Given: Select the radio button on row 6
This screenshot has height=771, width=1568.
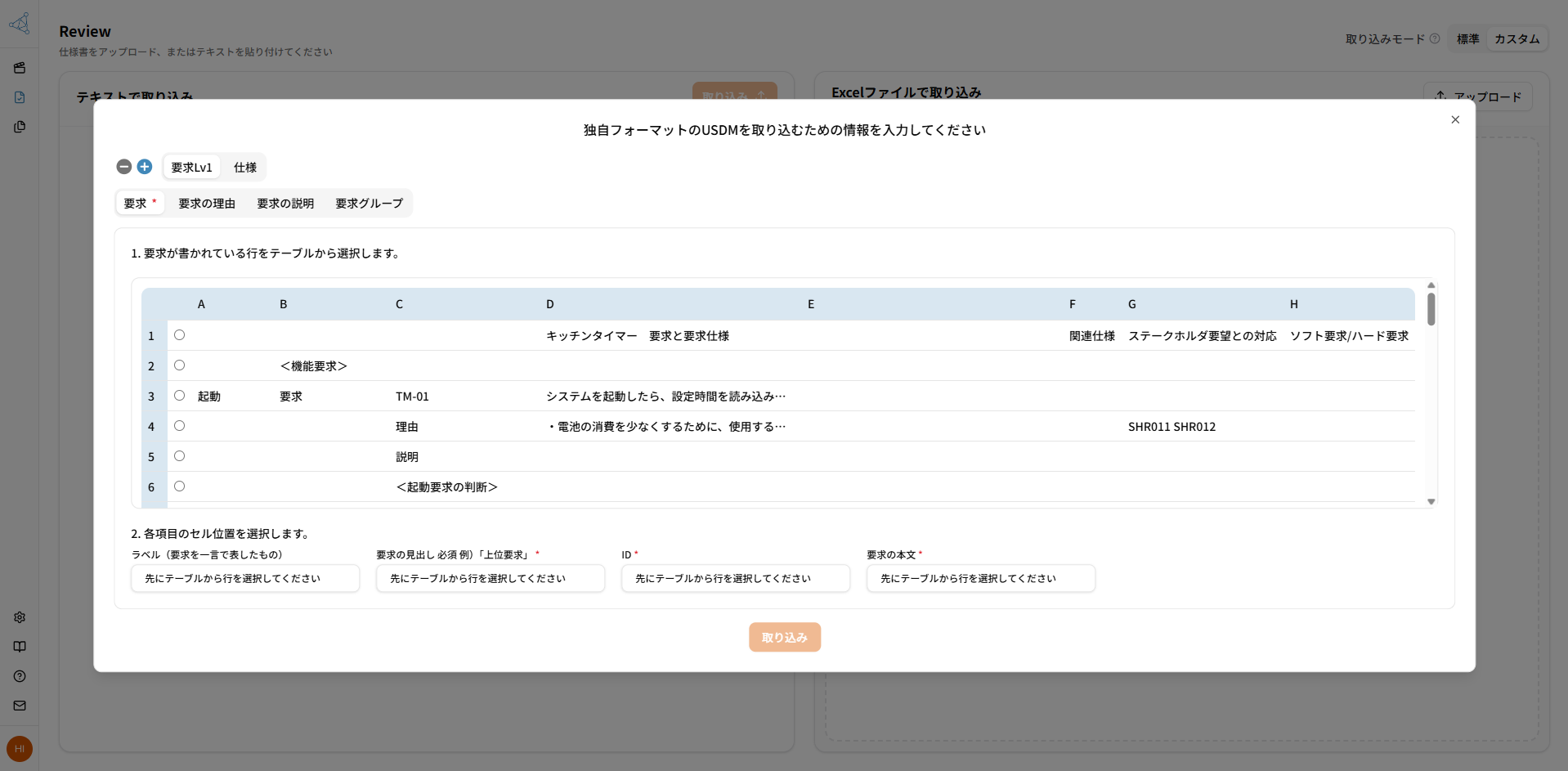Looking at the screenshot, I should point(180,486).
